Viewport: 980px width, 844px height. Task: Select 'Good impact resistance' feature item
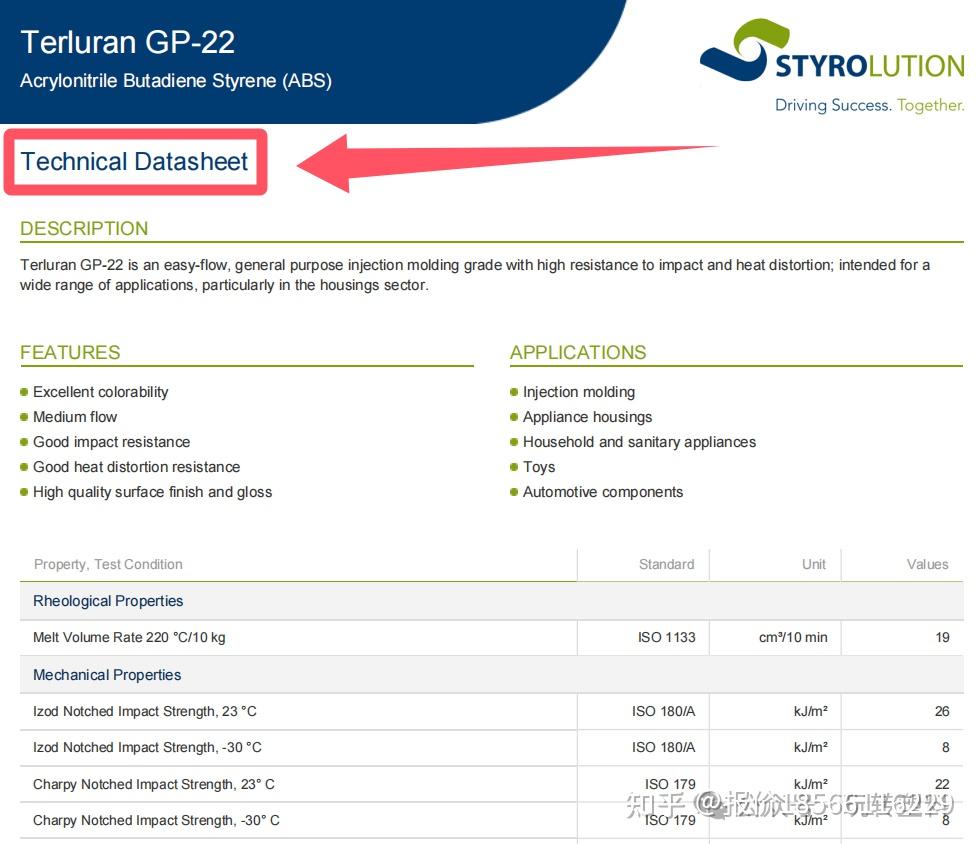tap(111, 442)
